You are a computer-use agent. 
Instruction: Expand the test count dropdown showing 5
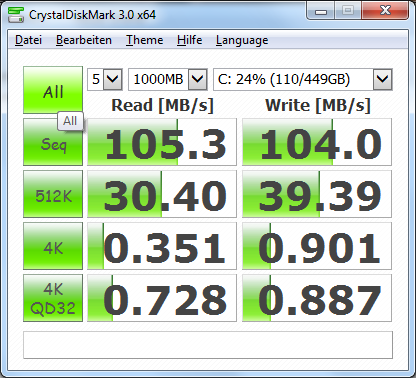tap(112, 79)
